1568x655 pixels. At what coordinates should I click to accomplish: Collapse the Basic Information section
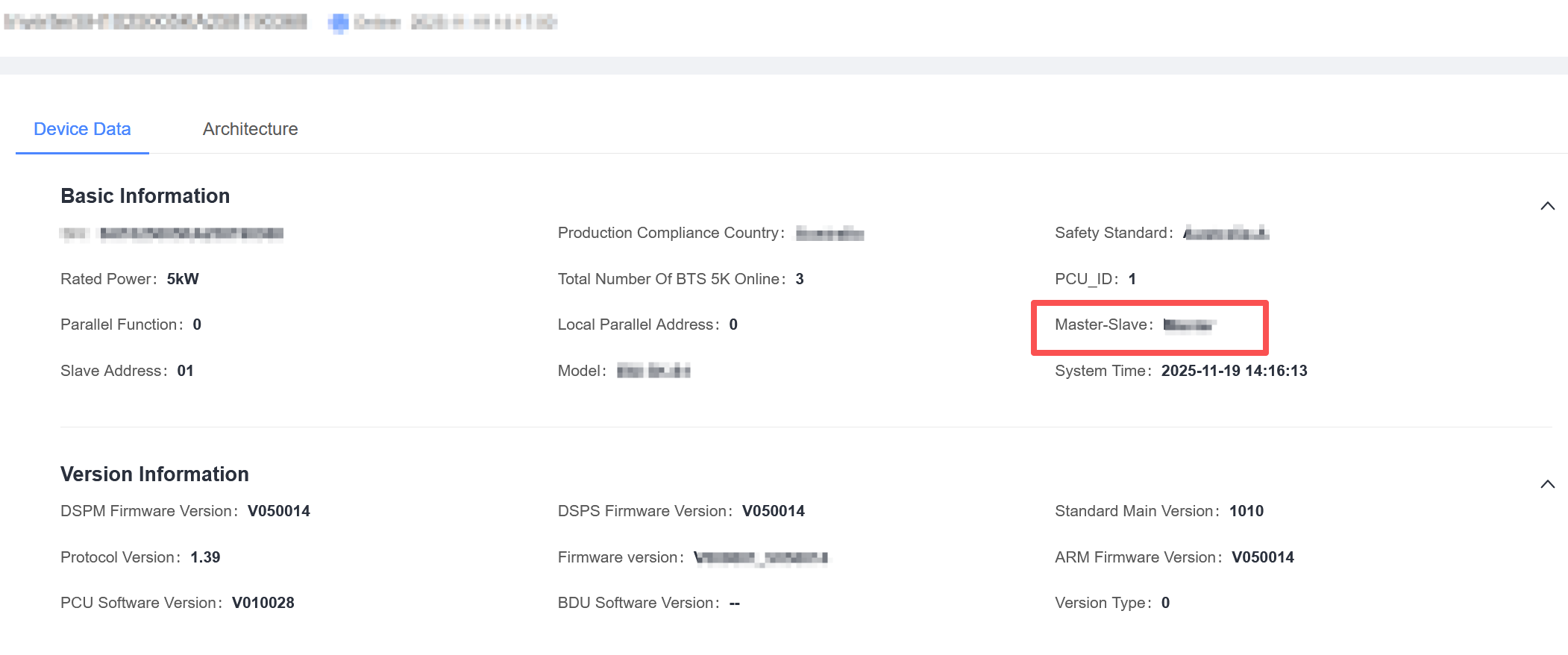pos(1547,206)
